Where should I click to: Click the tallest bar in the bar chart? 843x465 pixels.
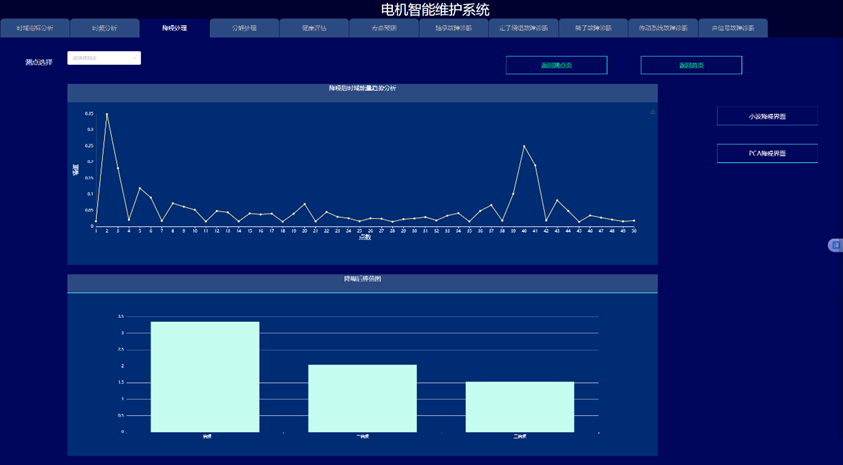[205, 377]
